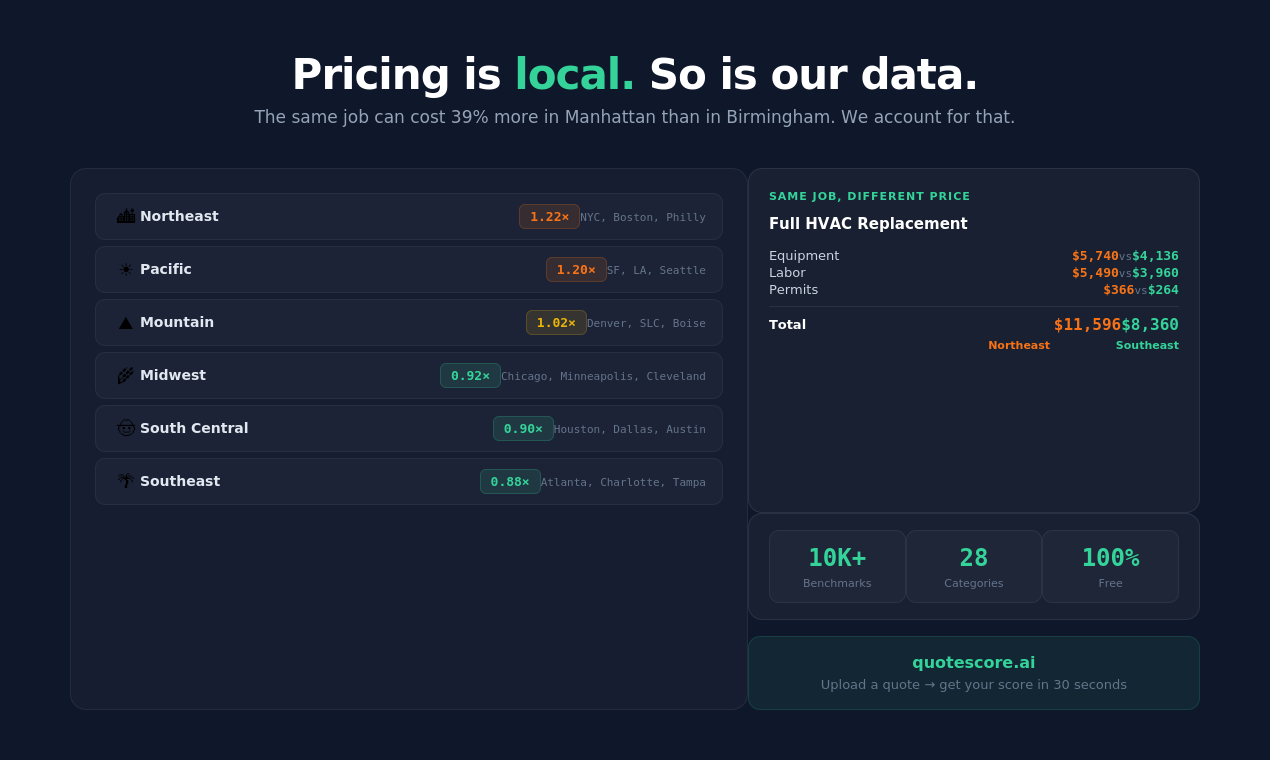Click the green Southeast label under totals
Viewport: 1270px width, 760px height.
click(x=1147, y=346)
